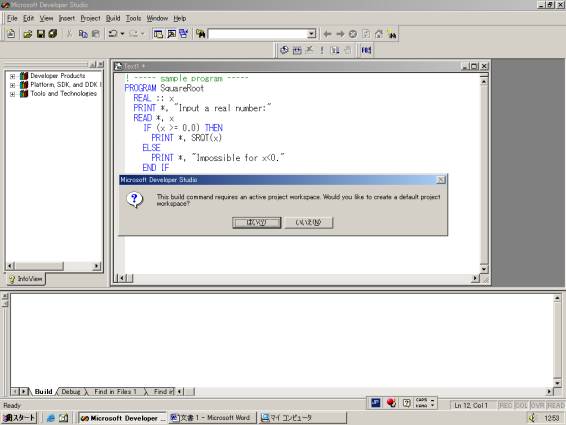
Task: Toggle the Output window icon
Action: 171,34
